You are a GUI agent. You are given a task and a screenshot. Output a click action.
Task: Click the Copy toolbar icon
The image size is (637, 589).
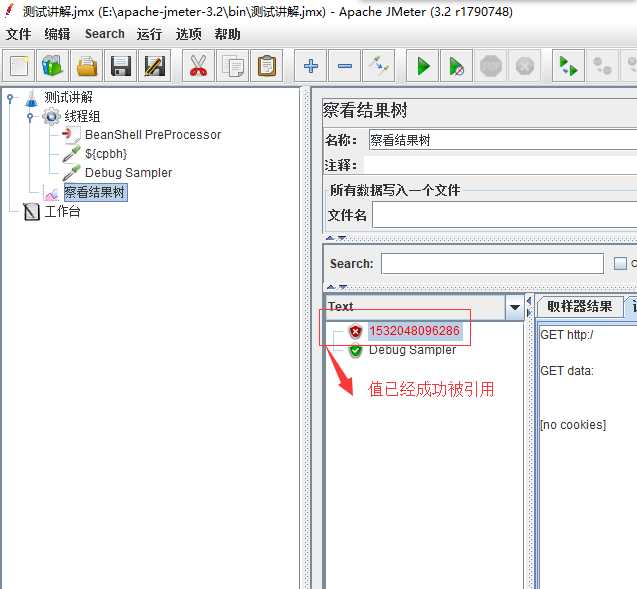(x=232, y=66)
